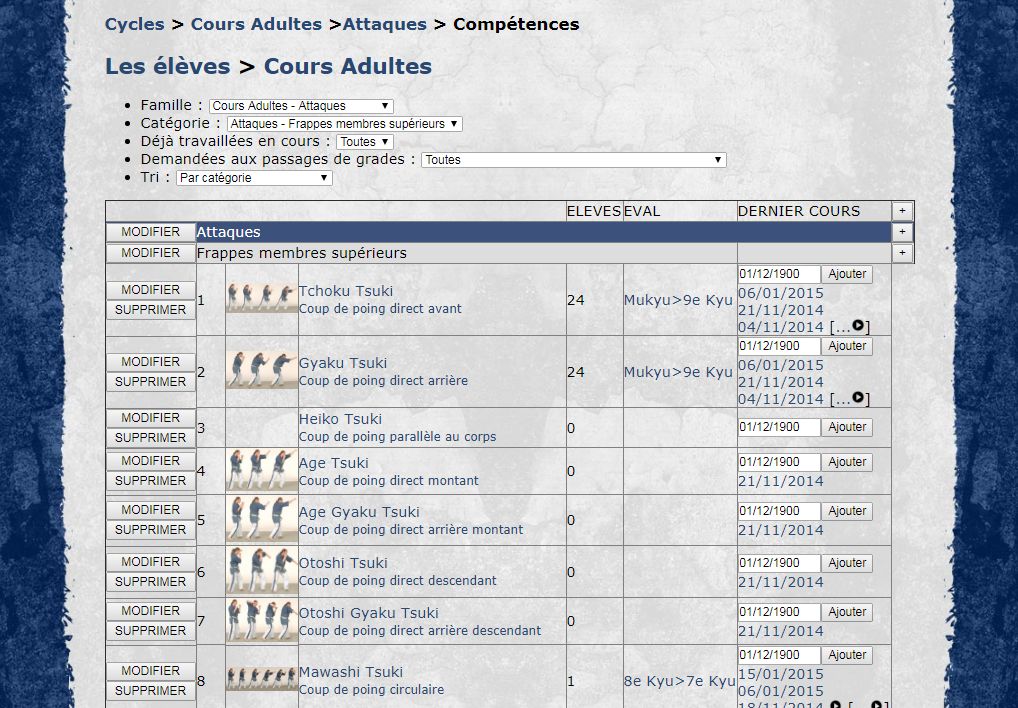The height and width of the screenshot is (708, 1018).
Task: Open the Demandées aux passages de grades dropdown
Action: [x=573, y=160]
